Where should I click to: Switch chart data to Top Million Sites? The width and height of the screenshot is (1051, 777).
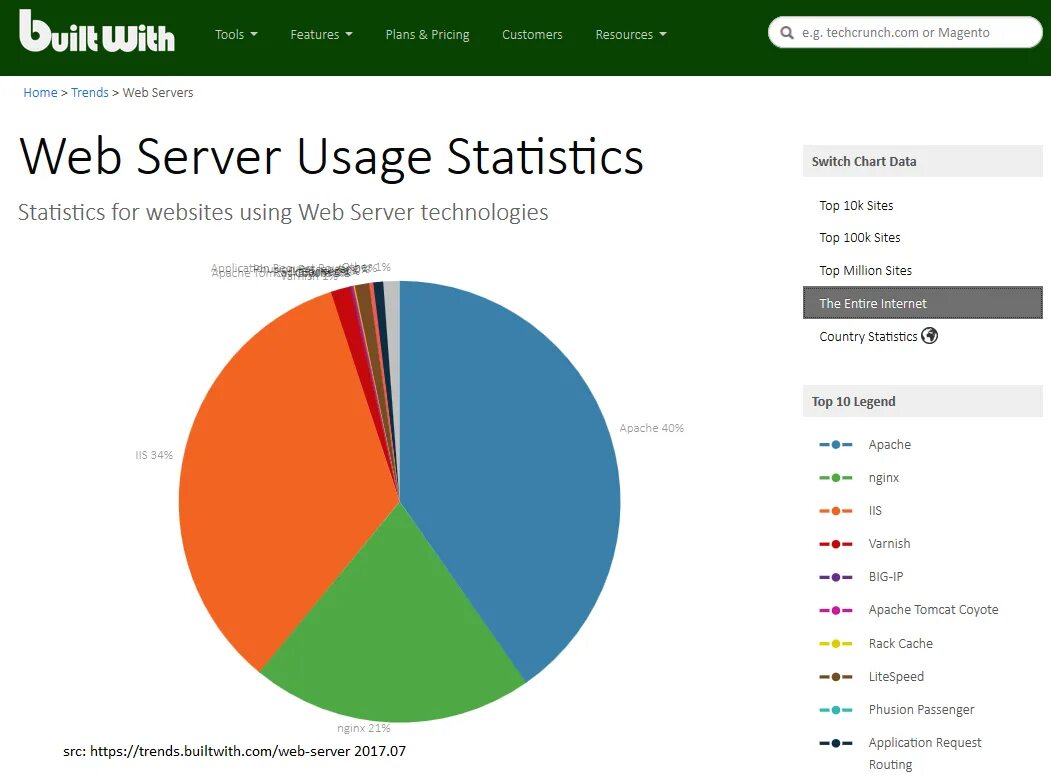pos(865,270)
